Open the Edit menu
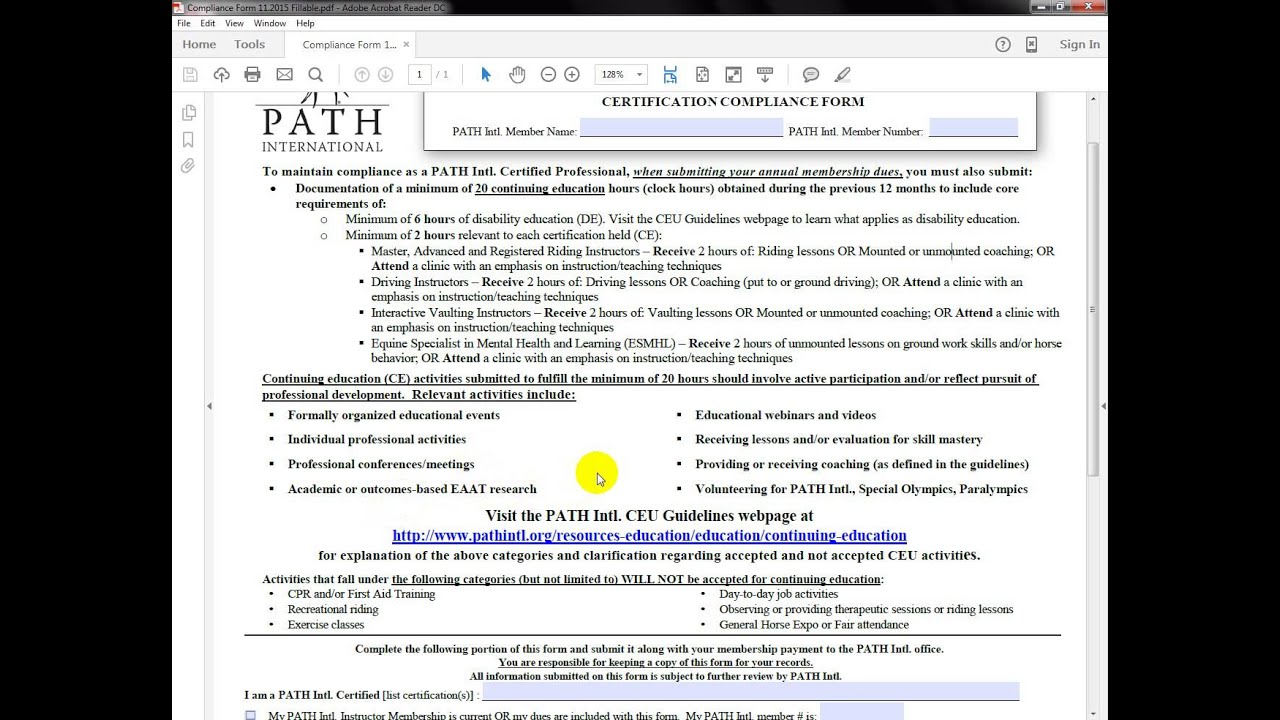 click(x=208, y=23)
